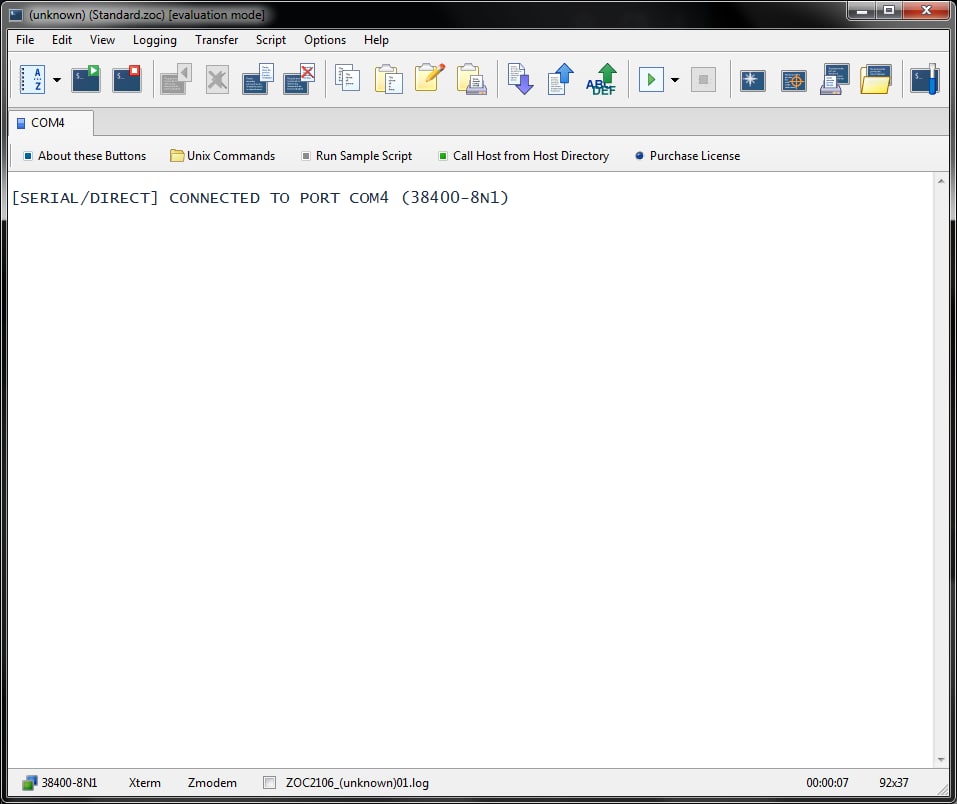This screenshot has height=804, width=957.
Task: Open the Edit menu
Action: point(62,40)
